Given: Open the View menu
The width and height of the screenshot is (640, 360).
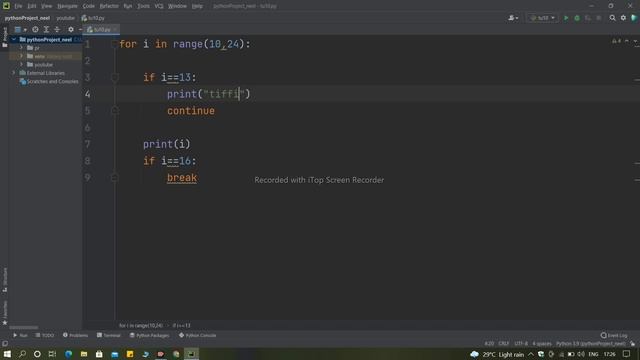Looking at the screenshot, I should (x=47, y=6).
